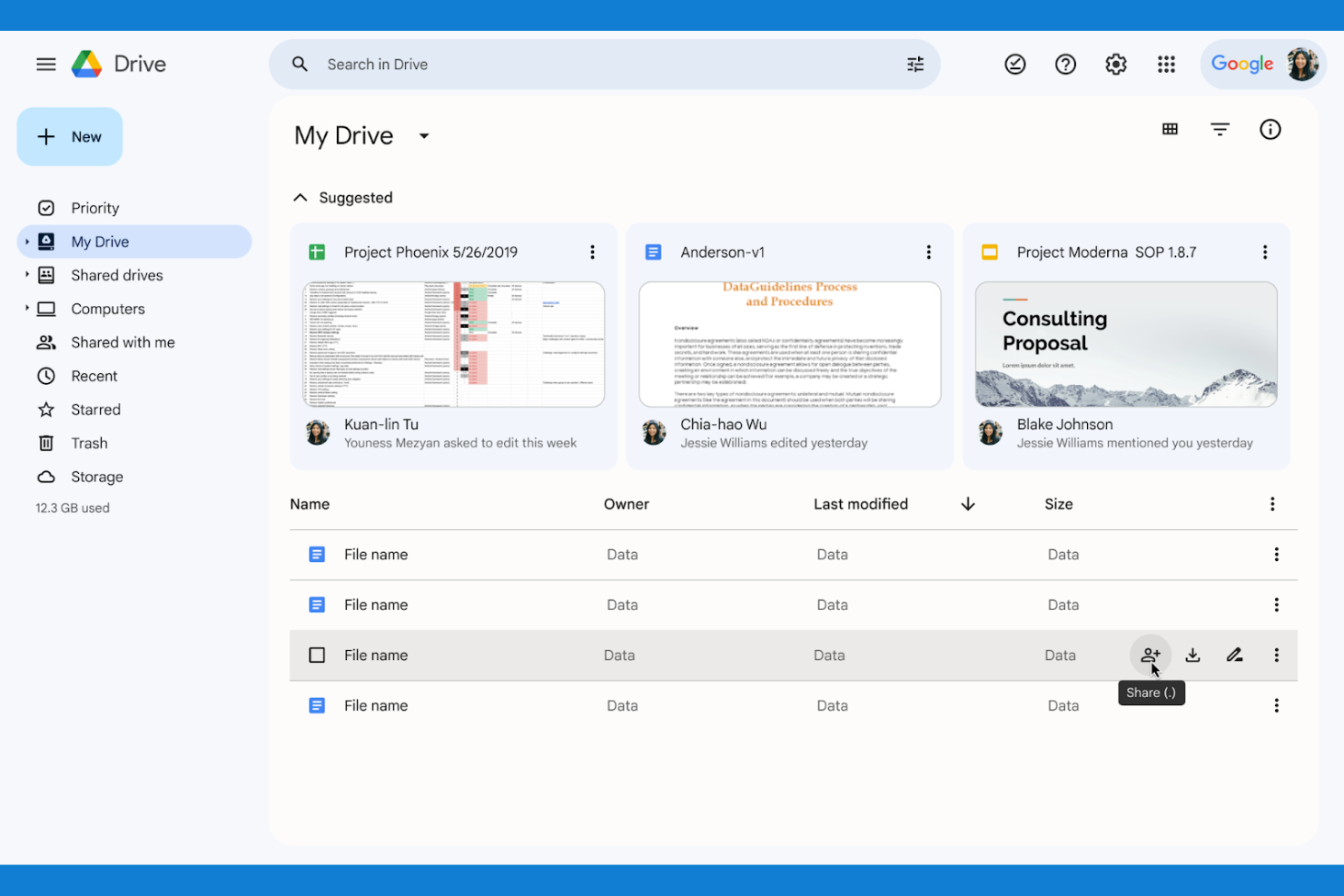Open Trash from the sidebar
Image resolution: width=1344 pixels, height=896 pixels.
(x=89, y=443)
